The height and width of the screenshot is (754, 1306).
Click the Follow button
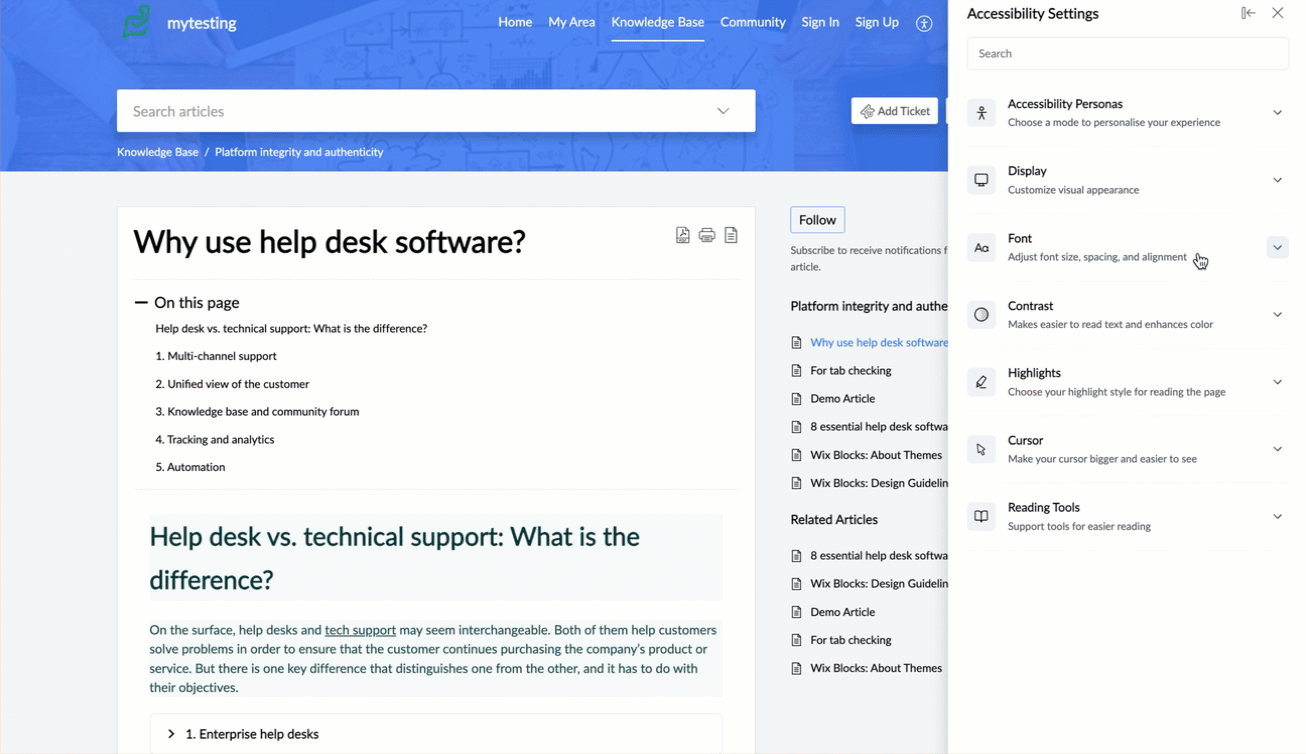point(817,220)
